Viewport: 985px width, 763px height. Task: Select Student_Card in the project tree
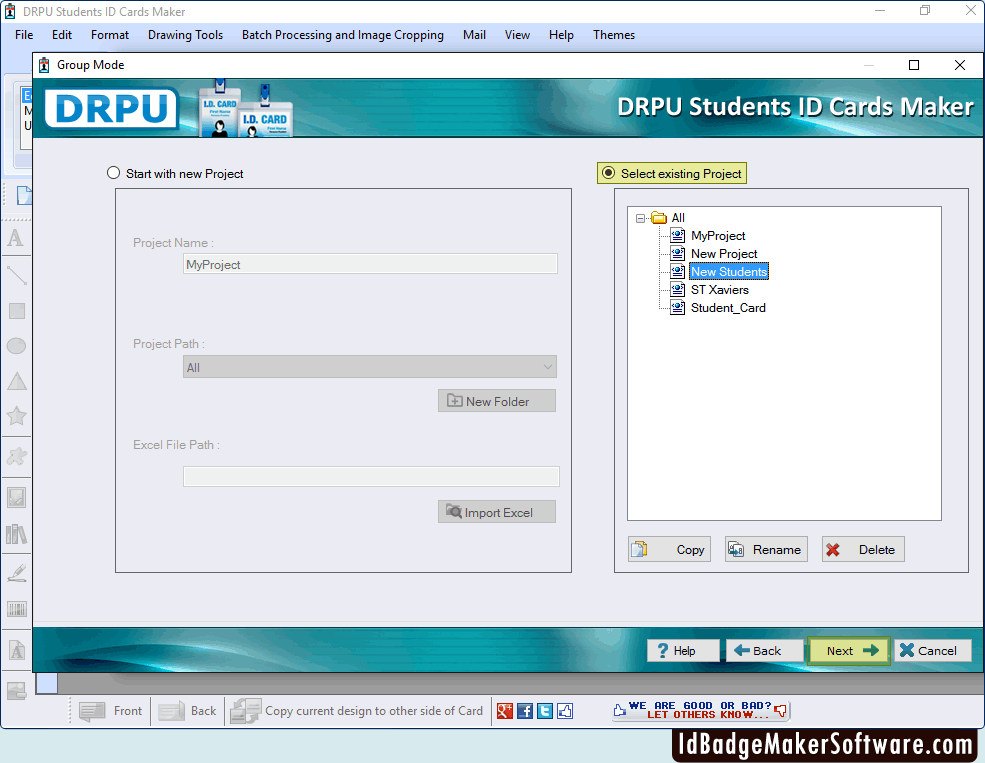728,308
